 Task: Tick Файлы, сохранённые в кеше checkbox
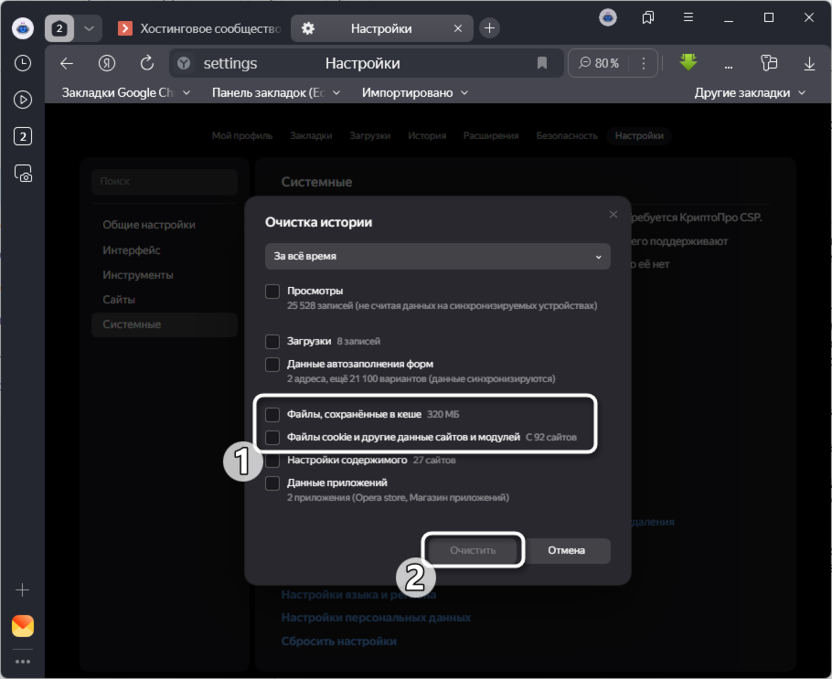coord(272,414)
